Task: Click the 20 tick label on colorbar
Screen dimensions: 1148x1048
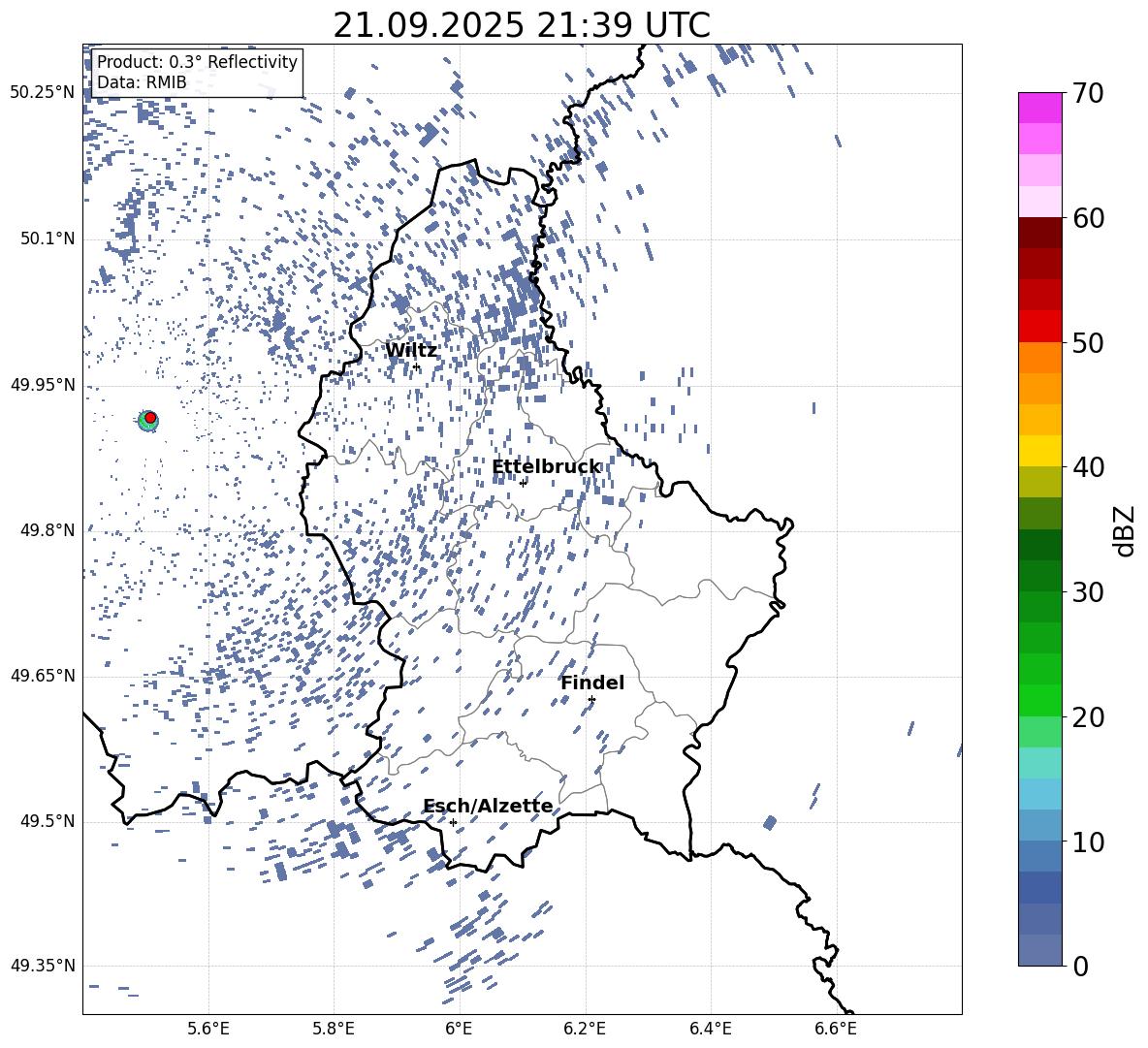Action: point(1087,717)
